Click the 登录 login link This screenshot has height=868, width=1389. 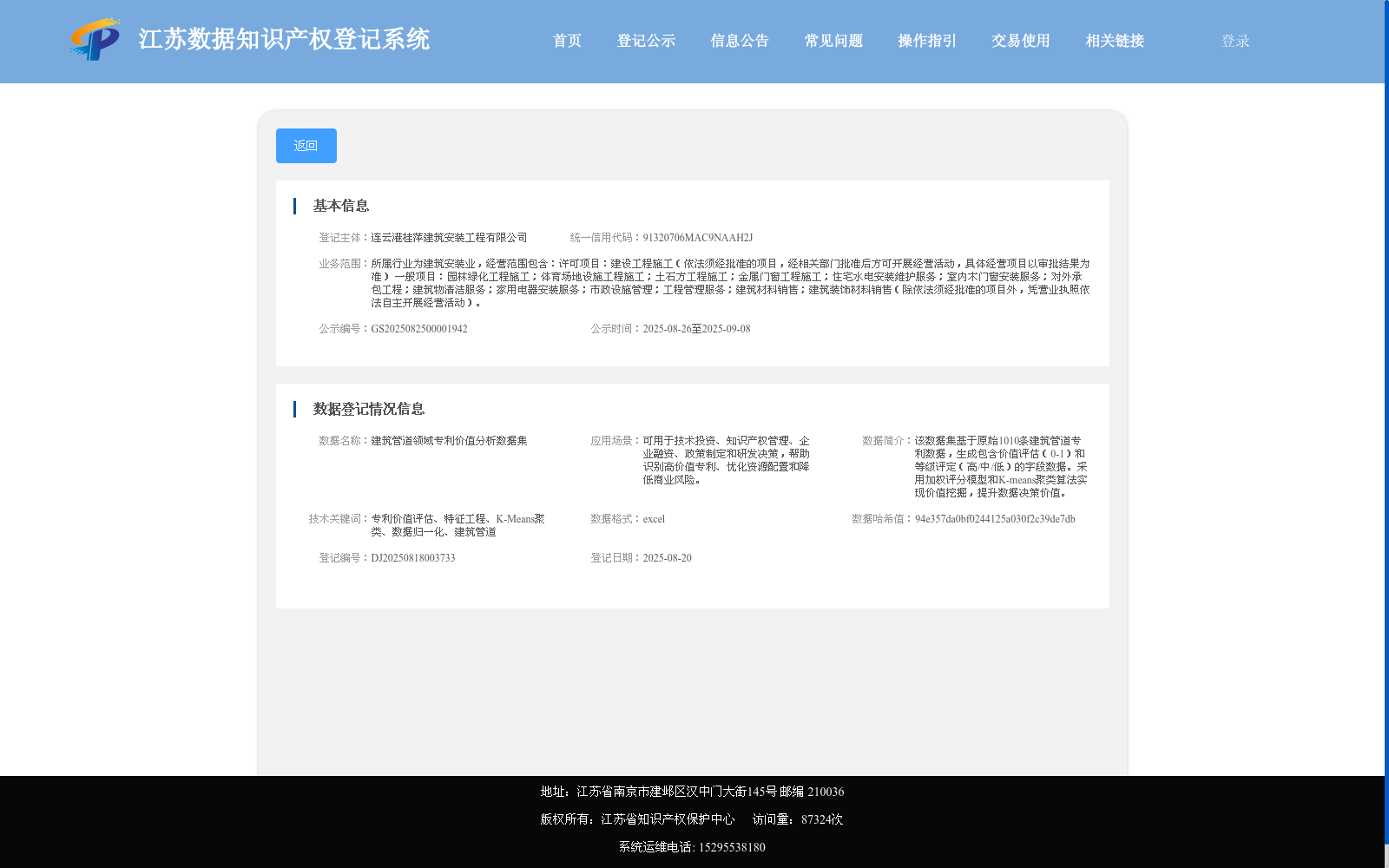pyautogui.click(x=1235, y=41)
